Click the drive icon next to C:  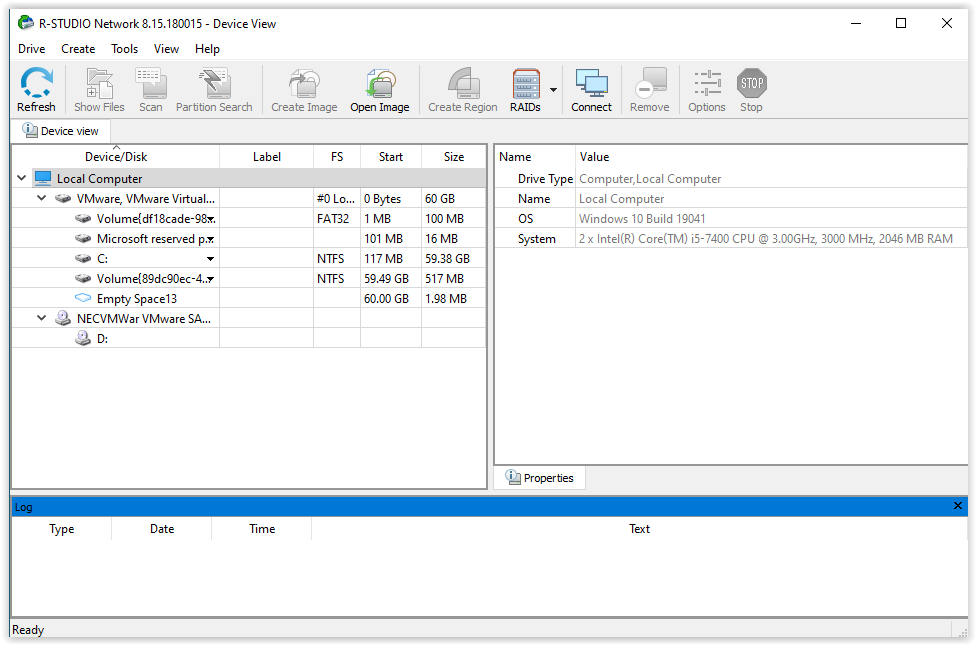tap(83, 258)
